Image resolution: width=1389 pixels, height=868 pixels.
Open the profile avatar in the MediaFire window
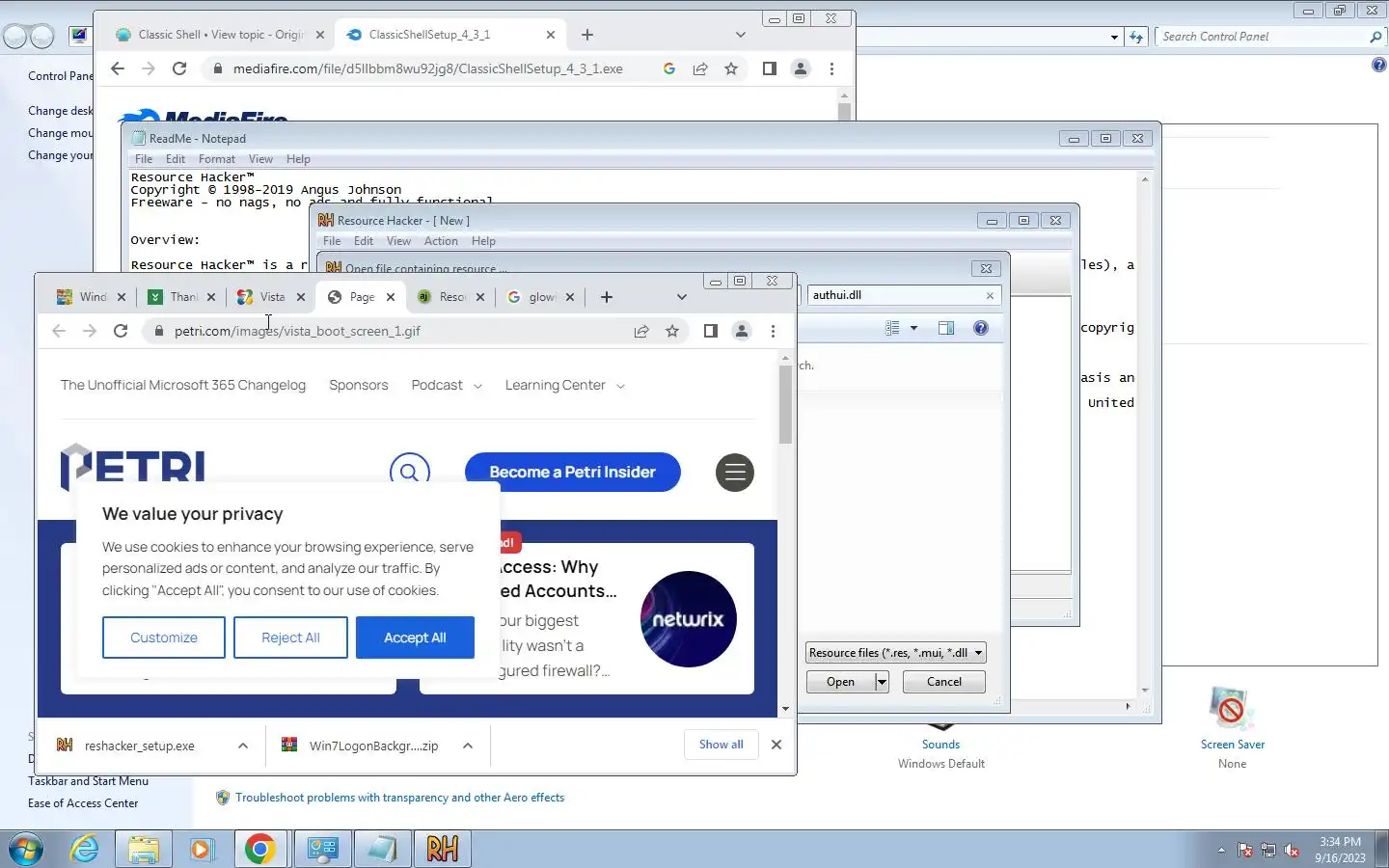tap(801, 68)
